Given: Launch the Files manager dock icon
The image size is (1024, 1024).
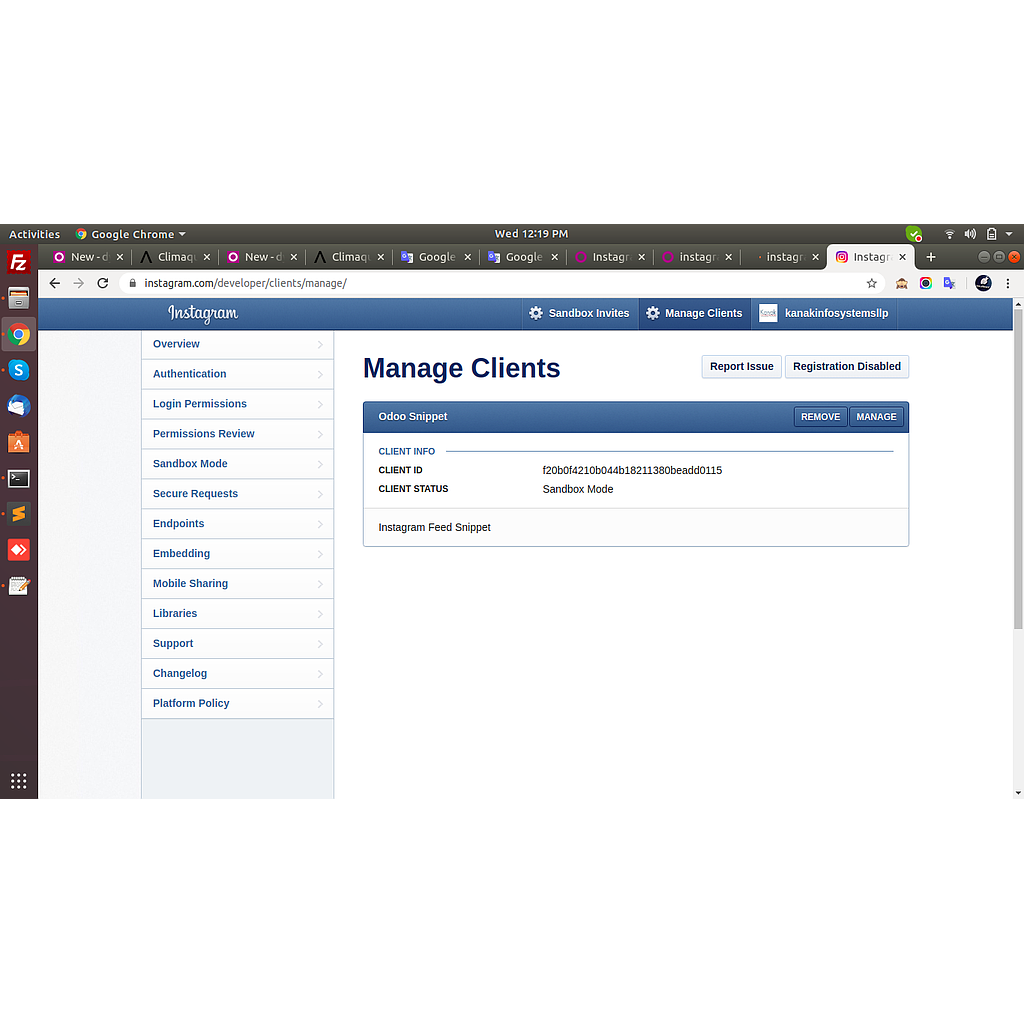Looking at the screenshot, I should 18,298.
